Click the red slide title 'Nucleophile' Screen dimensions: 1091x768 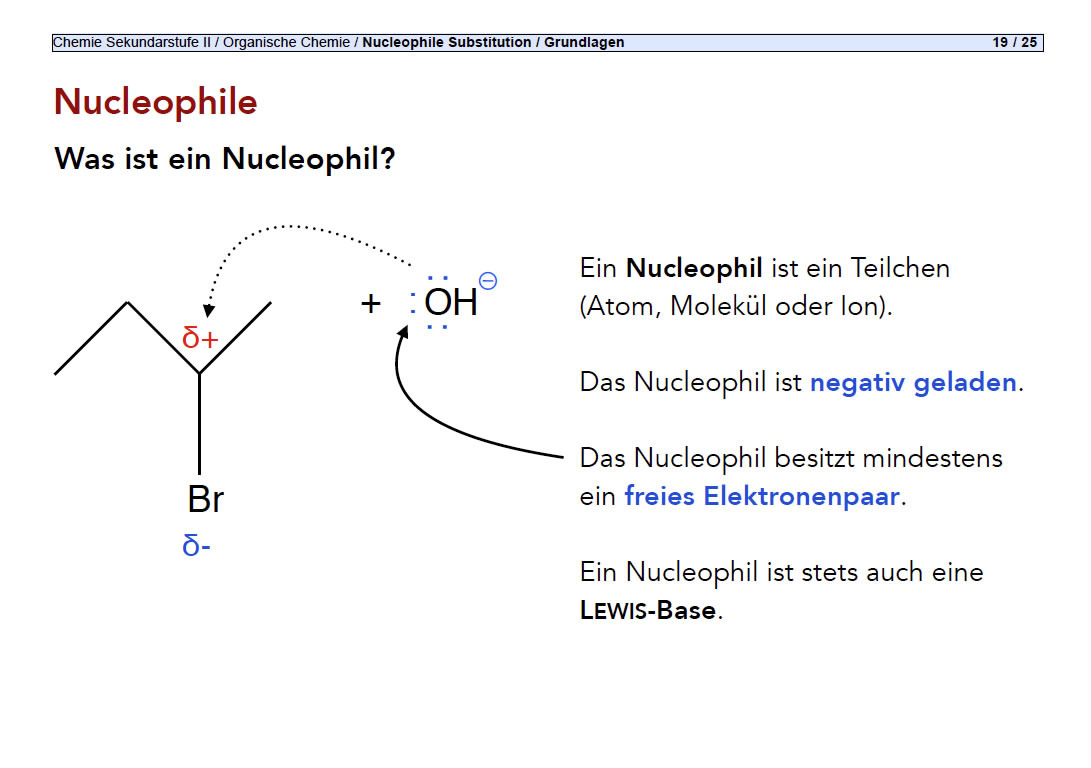click(x=155, y=102)
